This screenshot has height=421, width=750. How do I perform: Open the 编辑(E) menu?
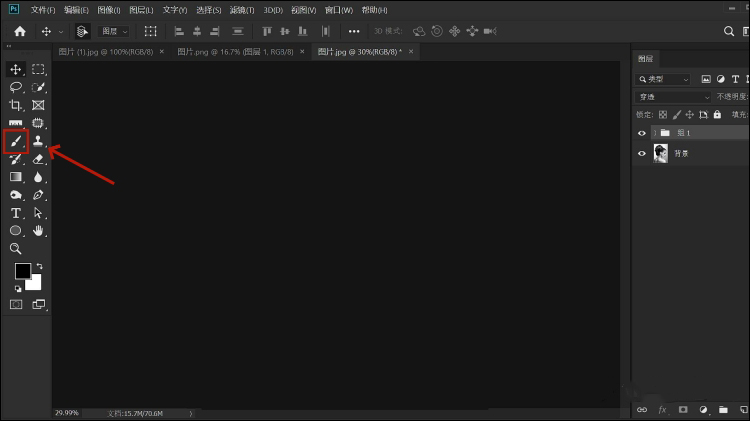[x=77, y=10]
